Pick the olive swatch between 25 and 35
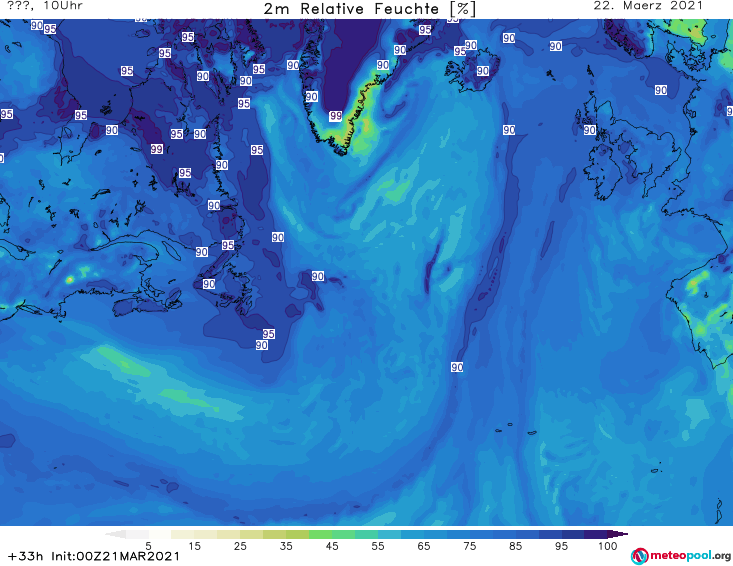Image resolution: width=733 pixels, height=566 pixels. [274, 534]
